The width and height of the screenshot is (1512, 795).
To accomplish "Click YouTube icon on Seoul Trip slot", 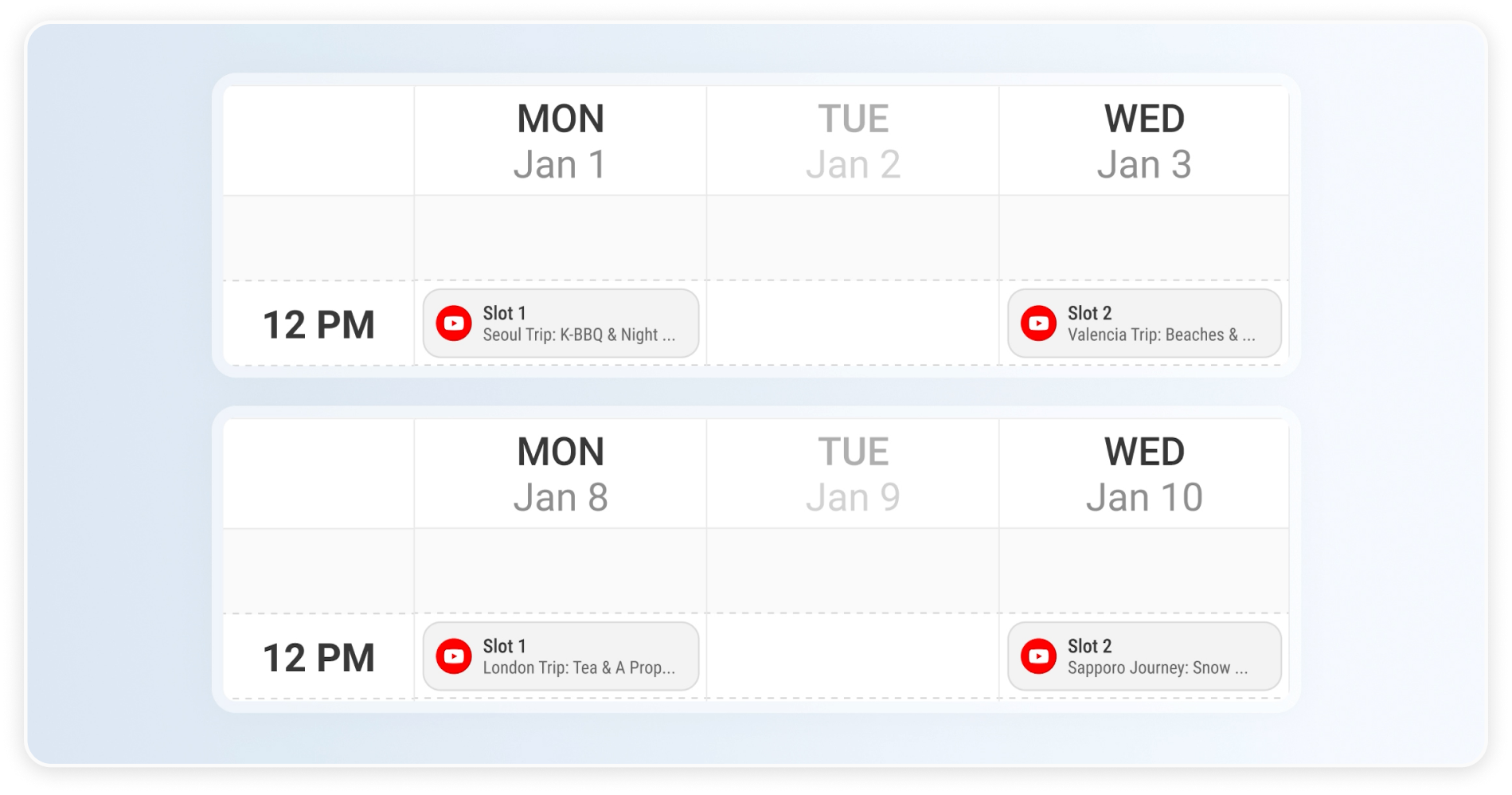I will (x=454, y=323).
